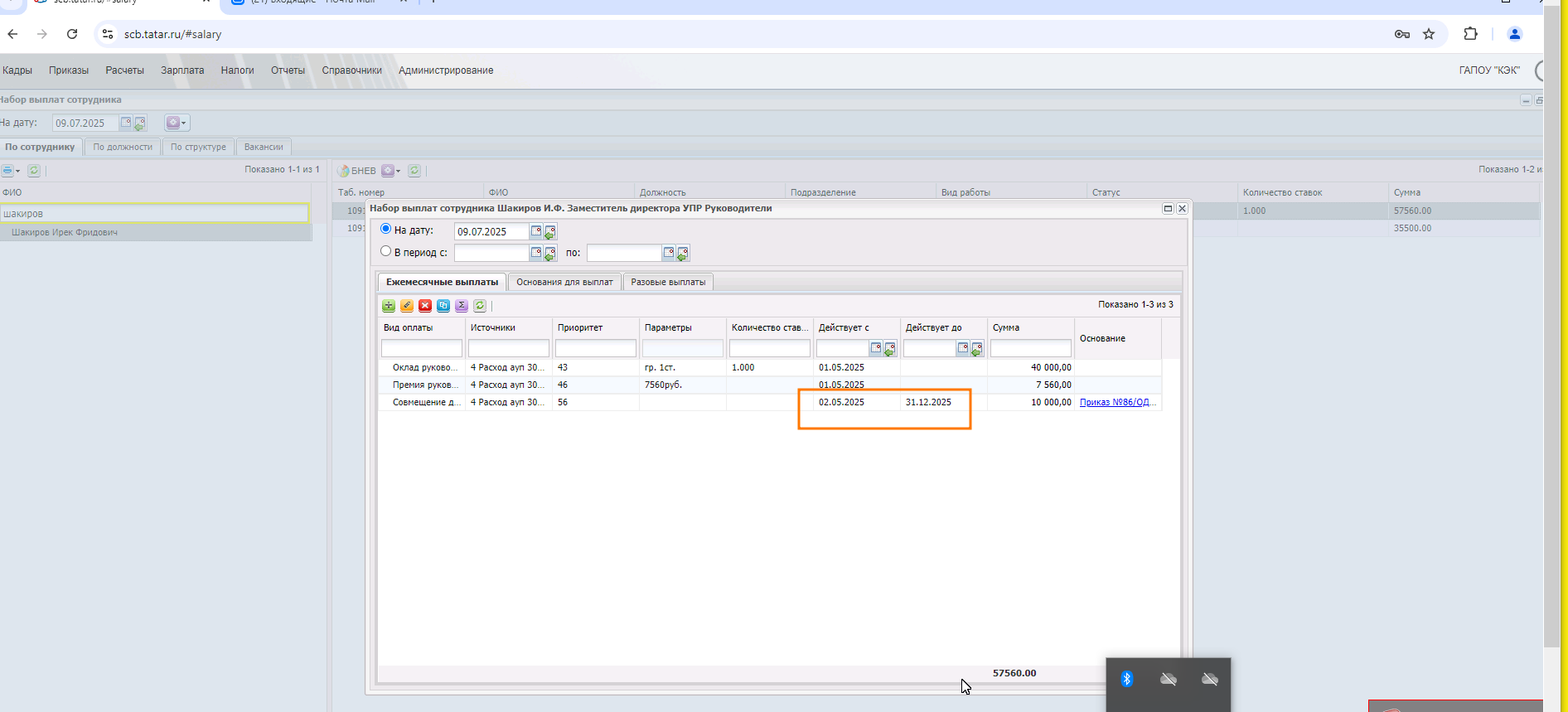The height and width of the screenshot is (712, 1568).
Task: Click the ФИО search field with 'шакиров'
Action: 154,213
